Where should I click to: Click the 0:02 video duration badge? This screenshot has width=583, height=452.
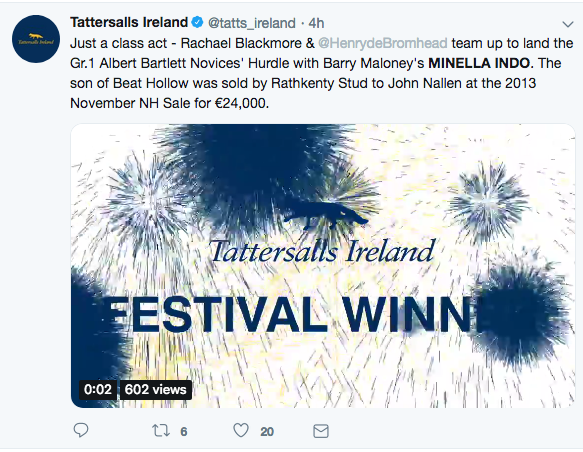(x=98, y=390)
